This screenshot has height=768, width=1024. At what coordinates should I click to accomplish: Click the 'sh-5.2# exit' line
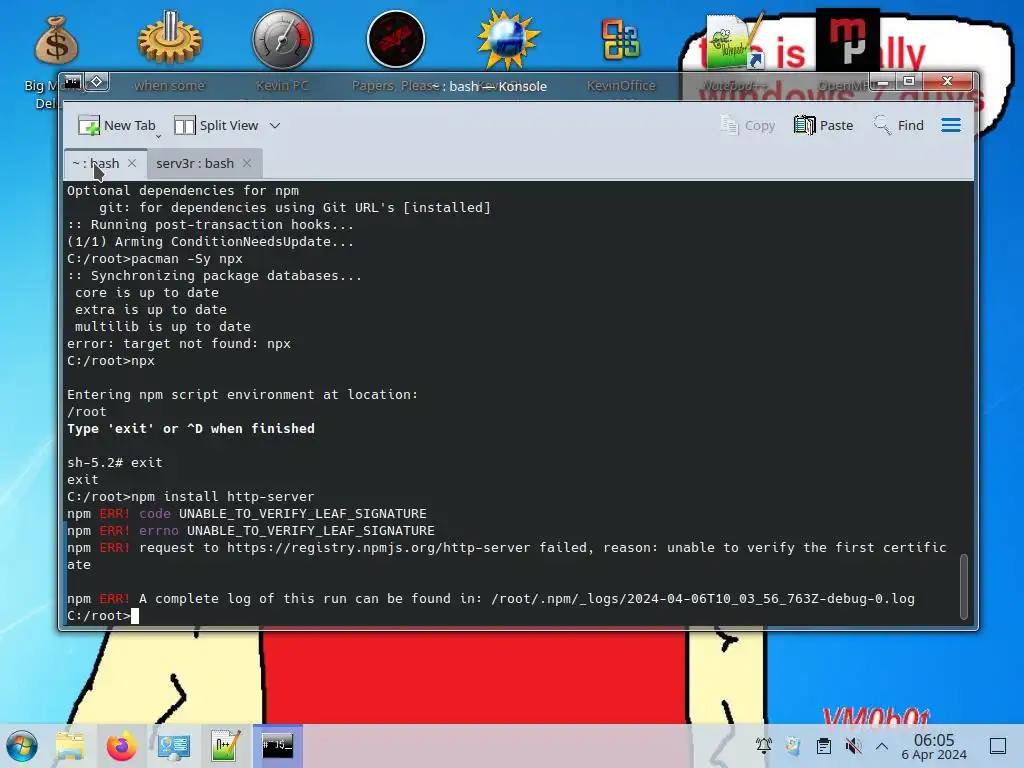[114, 463]
